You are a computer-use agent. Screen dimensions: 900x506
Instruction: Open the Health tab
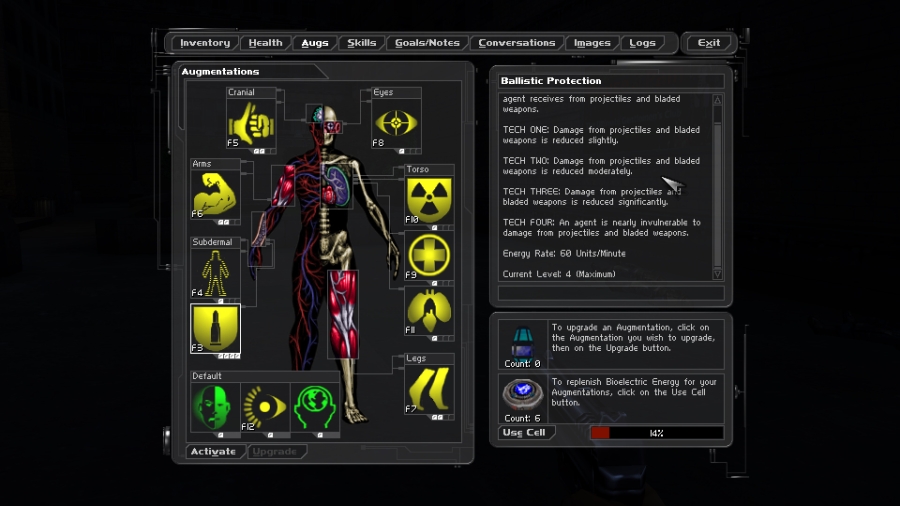[x=265, y=43]
